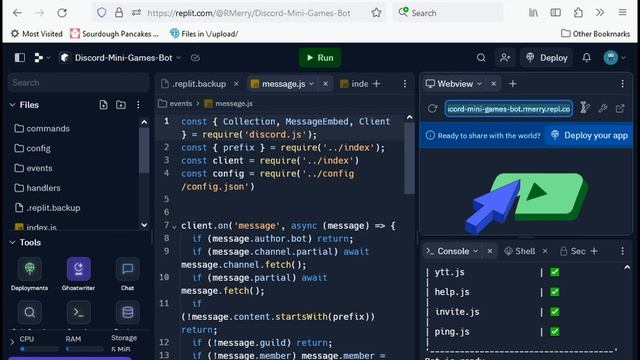
Task: Switch to the index editor tab
Action: tap(354, 84)
